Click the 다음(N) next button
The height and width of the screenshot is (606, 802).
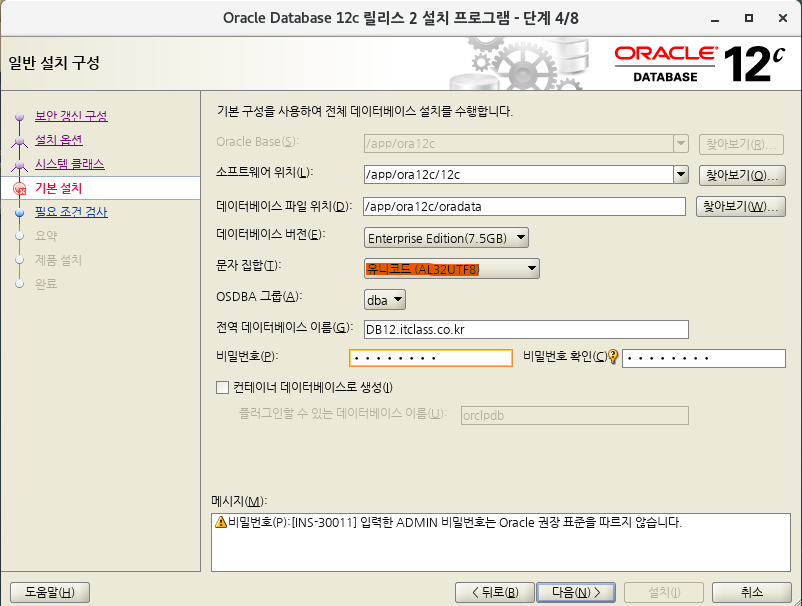[x=576, y=592]
